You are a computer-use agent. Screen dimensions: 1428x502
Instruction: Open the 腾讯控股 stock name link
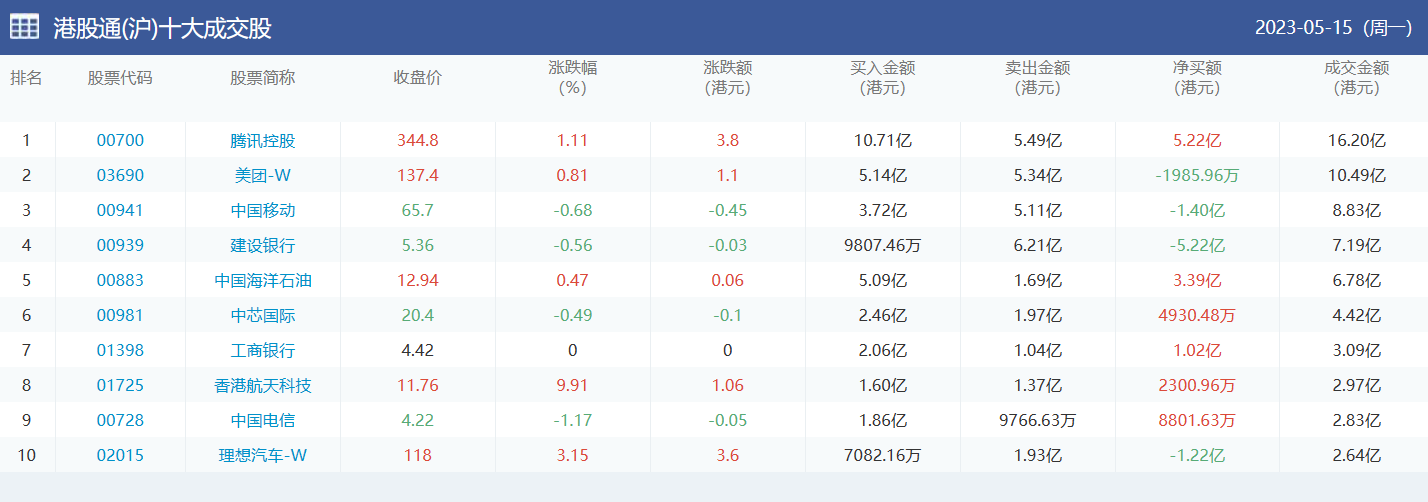pos(263,141)
